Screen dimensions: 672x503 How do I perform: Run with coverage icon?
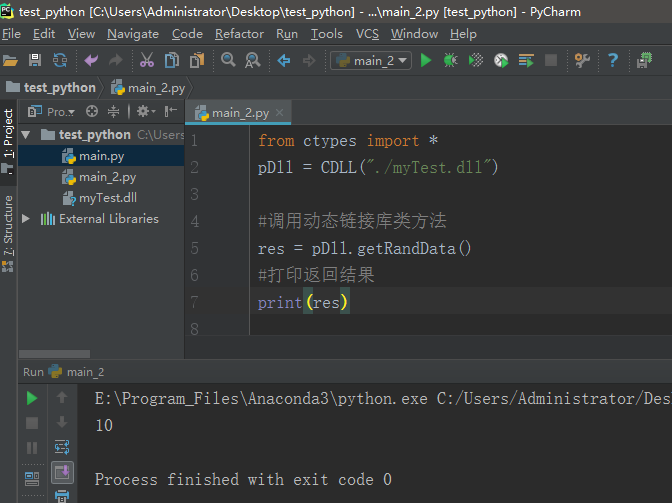tap(476, 60)
